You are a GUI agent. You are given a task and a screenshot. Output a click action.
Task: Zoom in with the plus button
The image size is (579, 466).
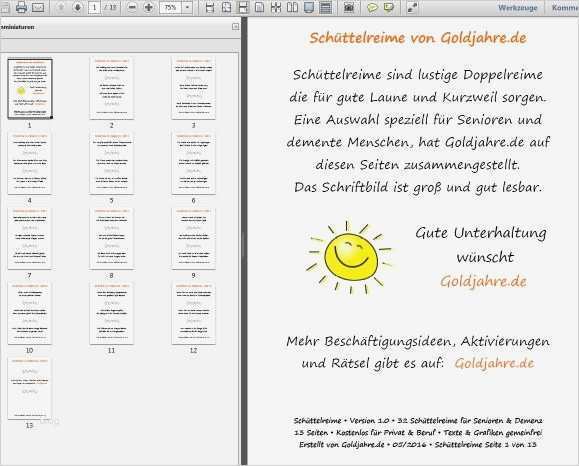coord(148,7)
